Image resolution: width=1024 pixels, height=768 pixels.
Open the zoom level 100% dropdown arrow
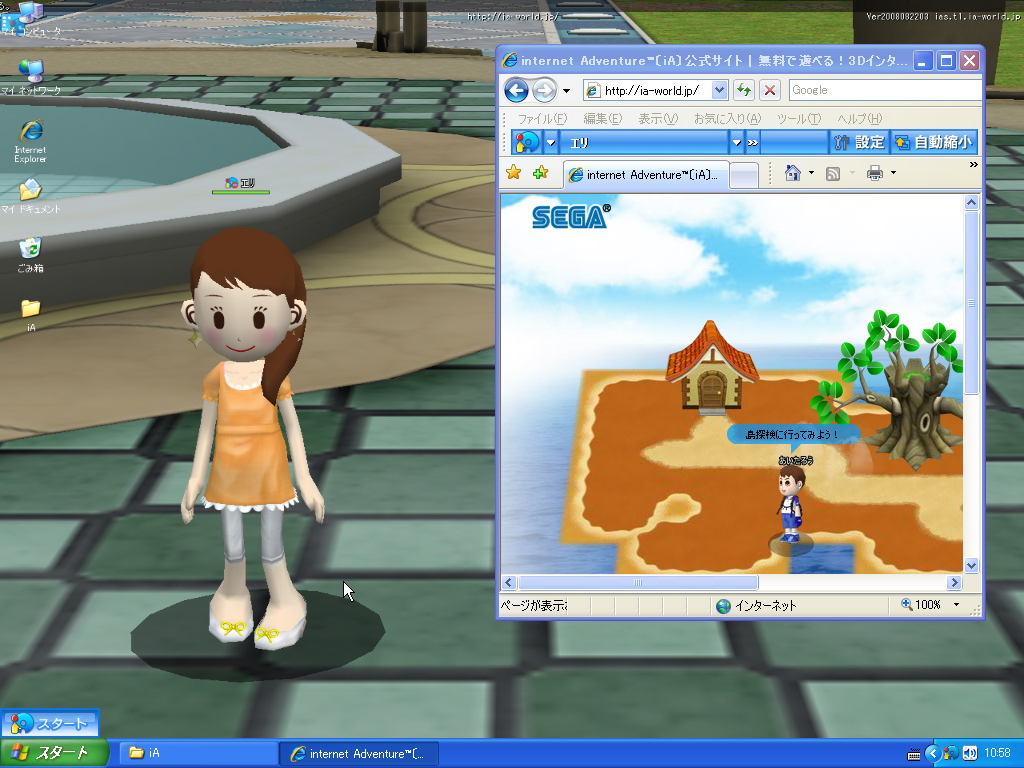coord(957,605)
